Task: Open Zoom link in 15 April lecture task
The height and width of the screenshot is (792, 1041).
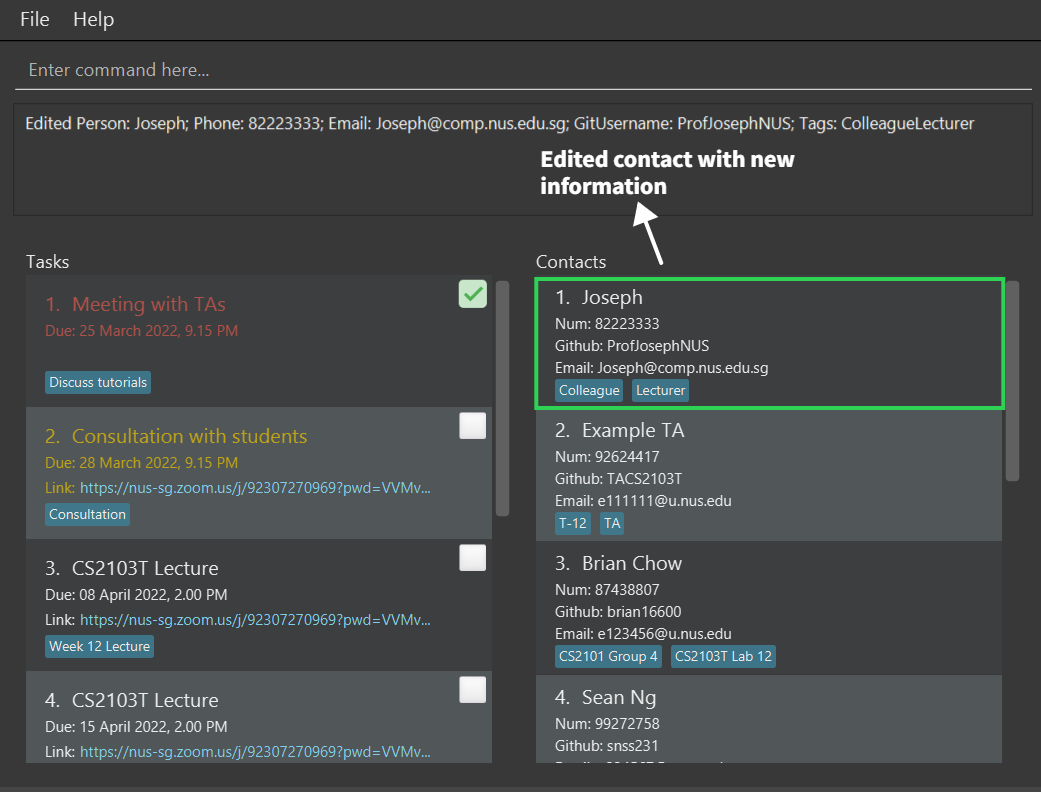Action: tap(255, 752)
